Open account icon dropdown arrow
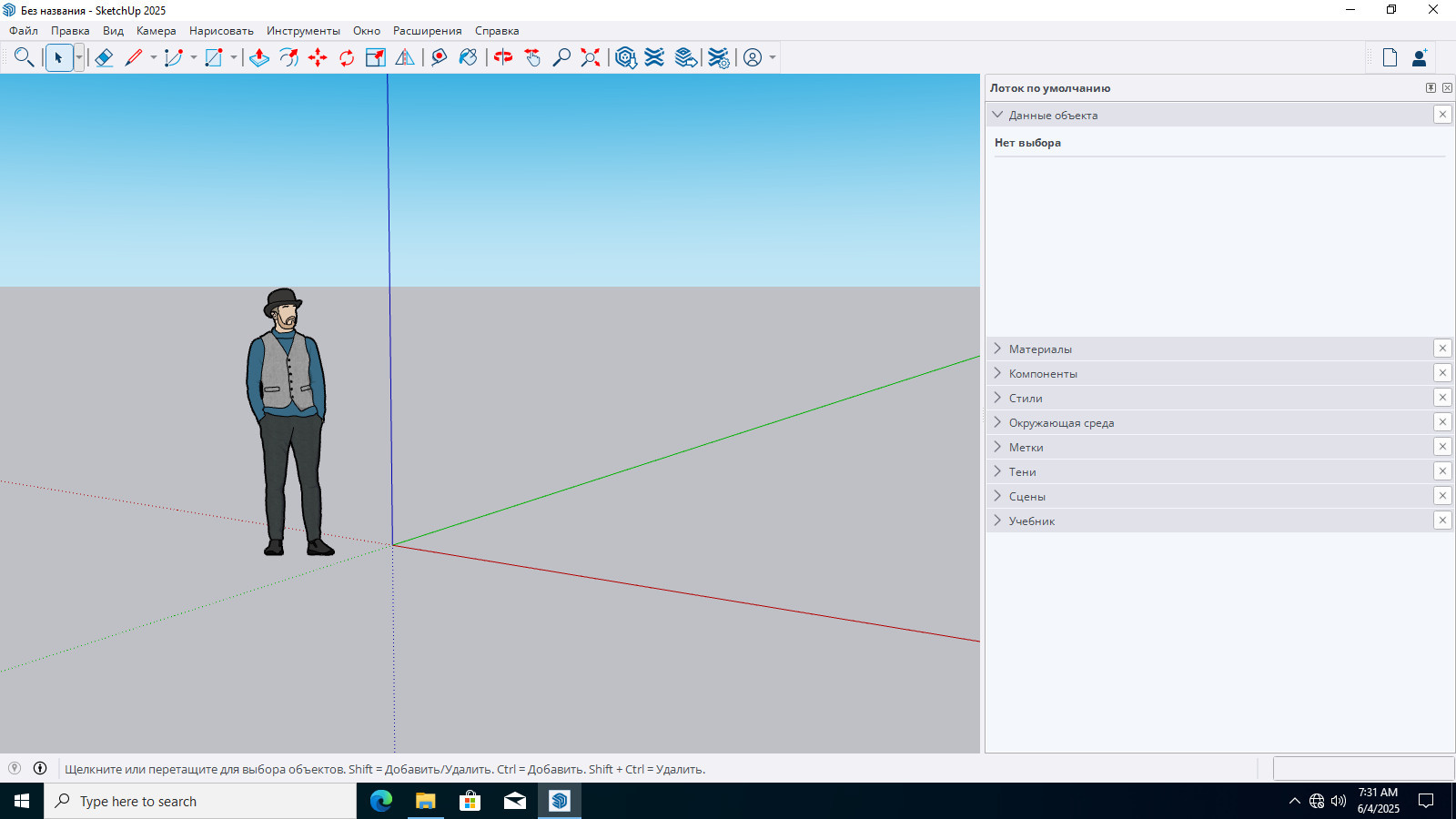1456x819 pixels. pyautogui.click(x=773, y=57)
